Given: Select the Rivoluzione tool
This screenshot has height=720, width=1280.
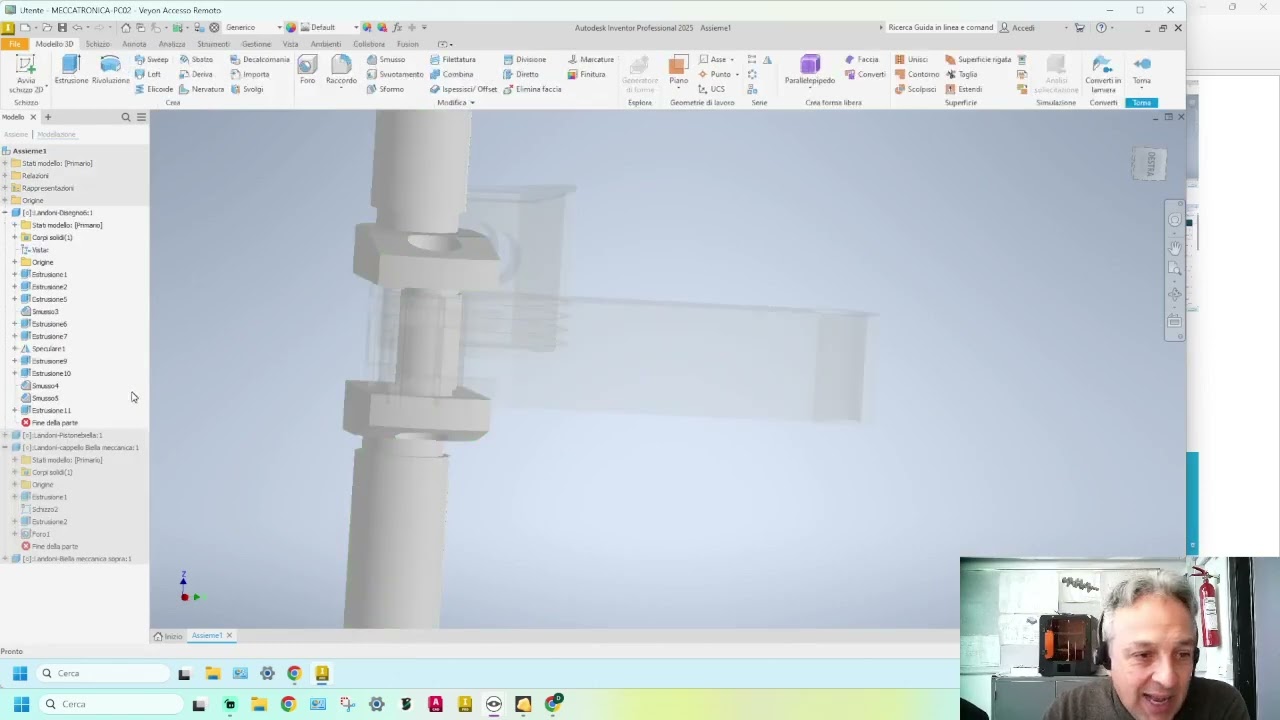Looking at the screenshot, I should tap(110, 70).
